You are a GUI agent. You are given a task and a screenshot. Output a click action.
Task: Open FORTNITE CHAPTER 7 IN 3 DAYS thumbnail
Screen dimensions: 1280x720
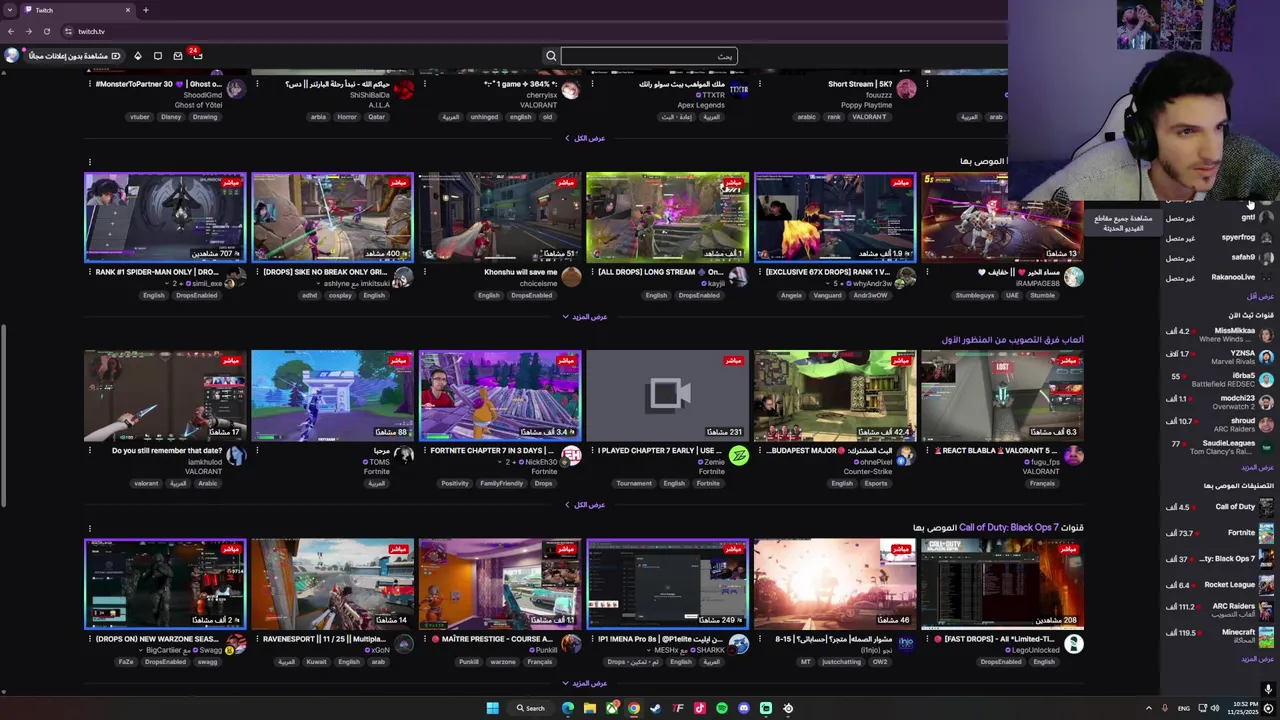(x=500, y=396)
